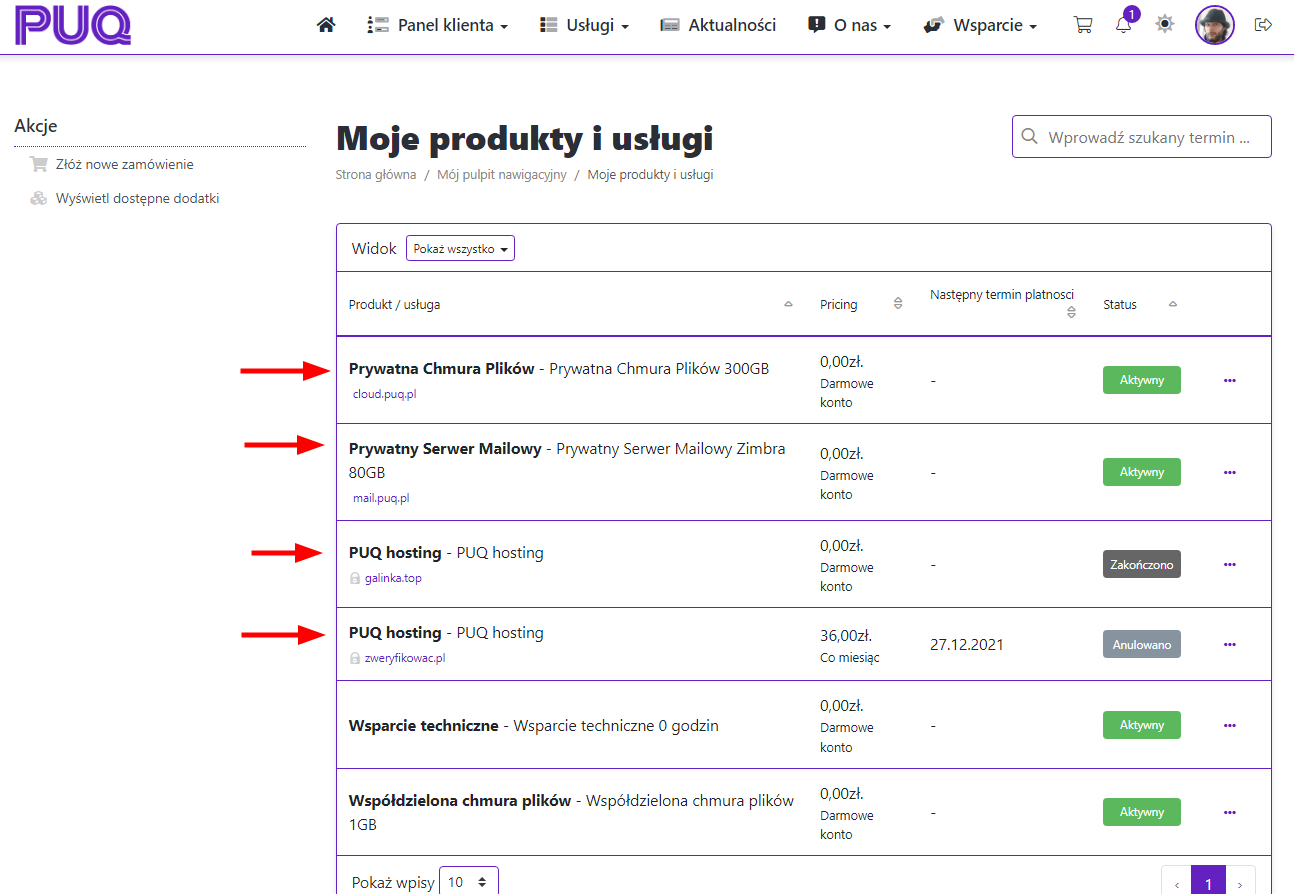The image size is (1294, 894).
Task: Click Wyświetl dostępne dodatki link
Action: 137,198
